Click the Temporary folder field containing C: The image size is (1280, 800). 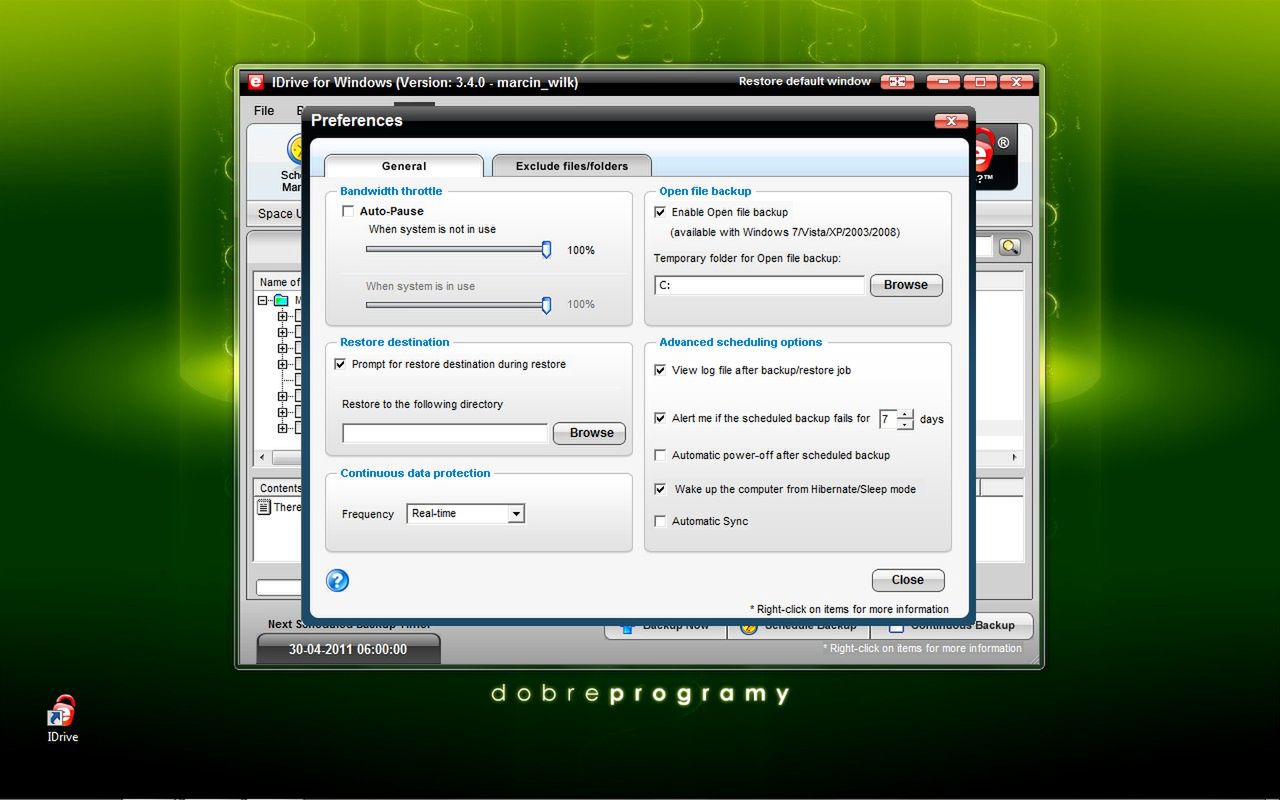pyautogui.click(x=759, y=286)
